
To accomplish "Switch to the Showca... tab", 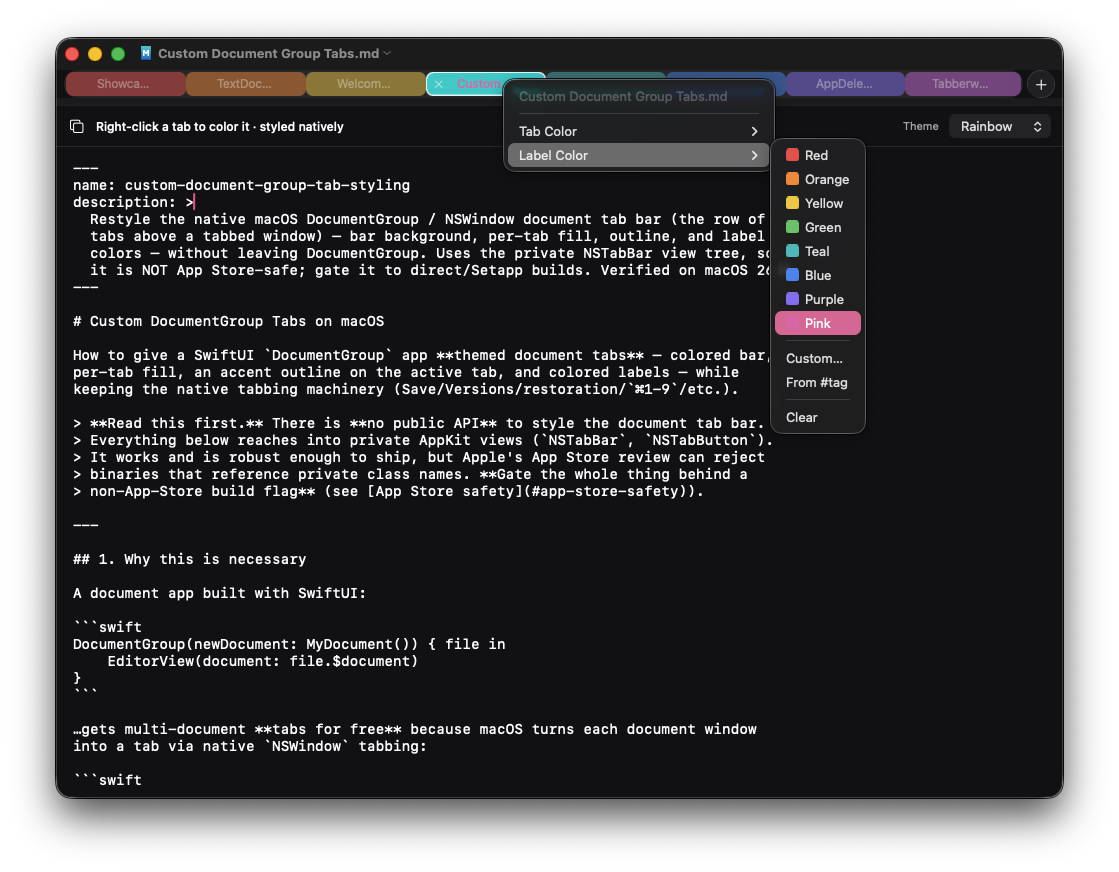I will [x=125, y=84].
